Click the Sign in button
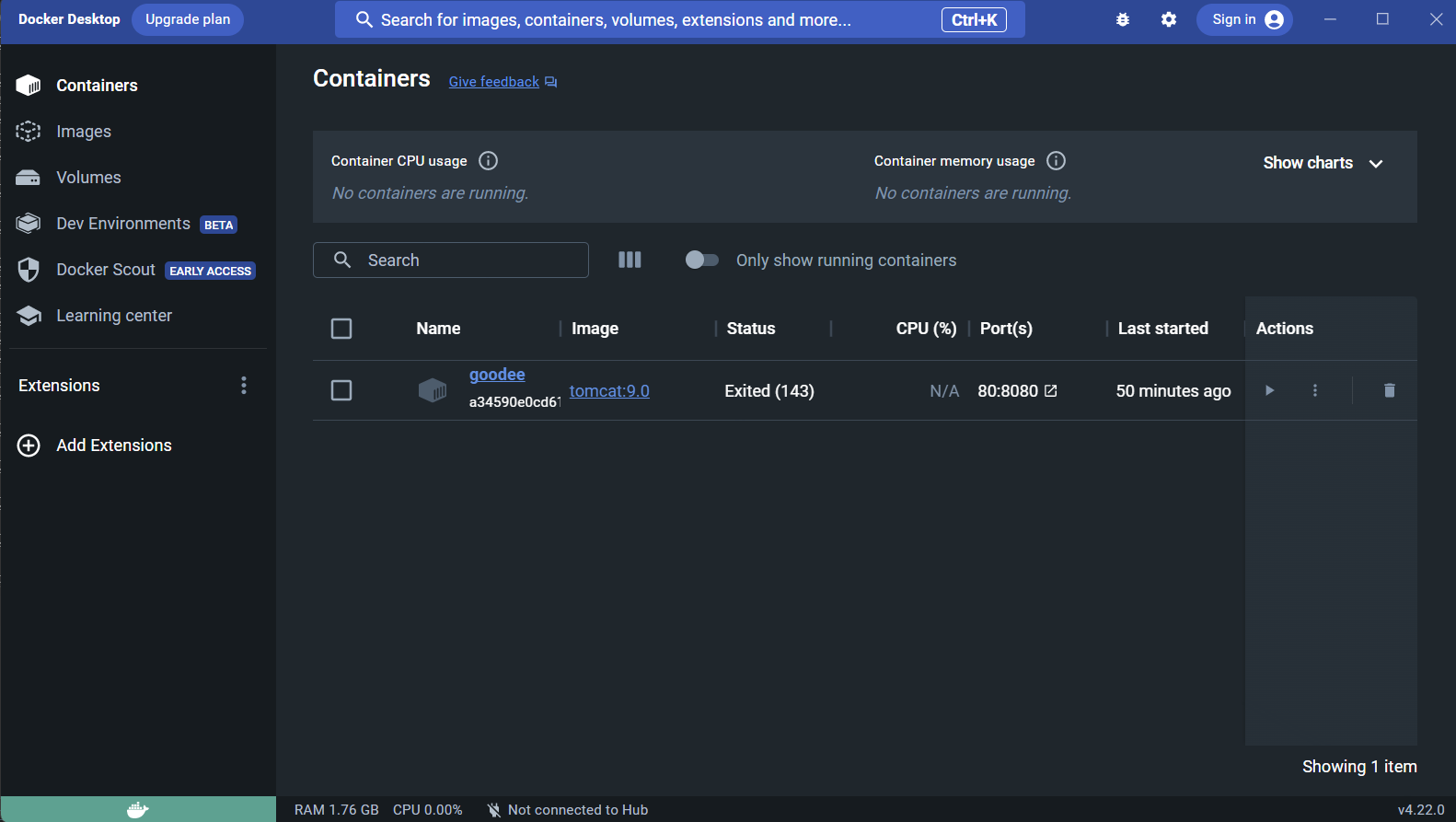The height and width of the screenshot is (822, 1456). tap(1244, 19)
